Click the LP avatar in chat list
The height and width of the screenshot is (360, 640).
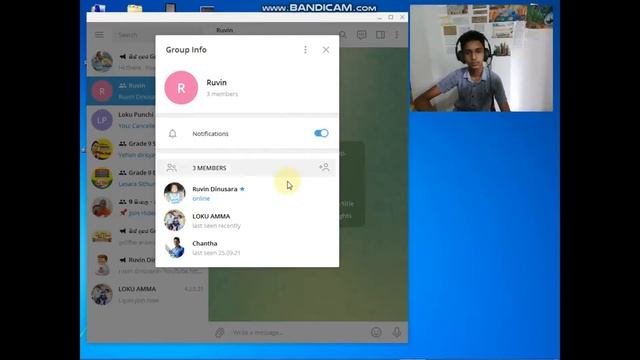tap(102, 120)
